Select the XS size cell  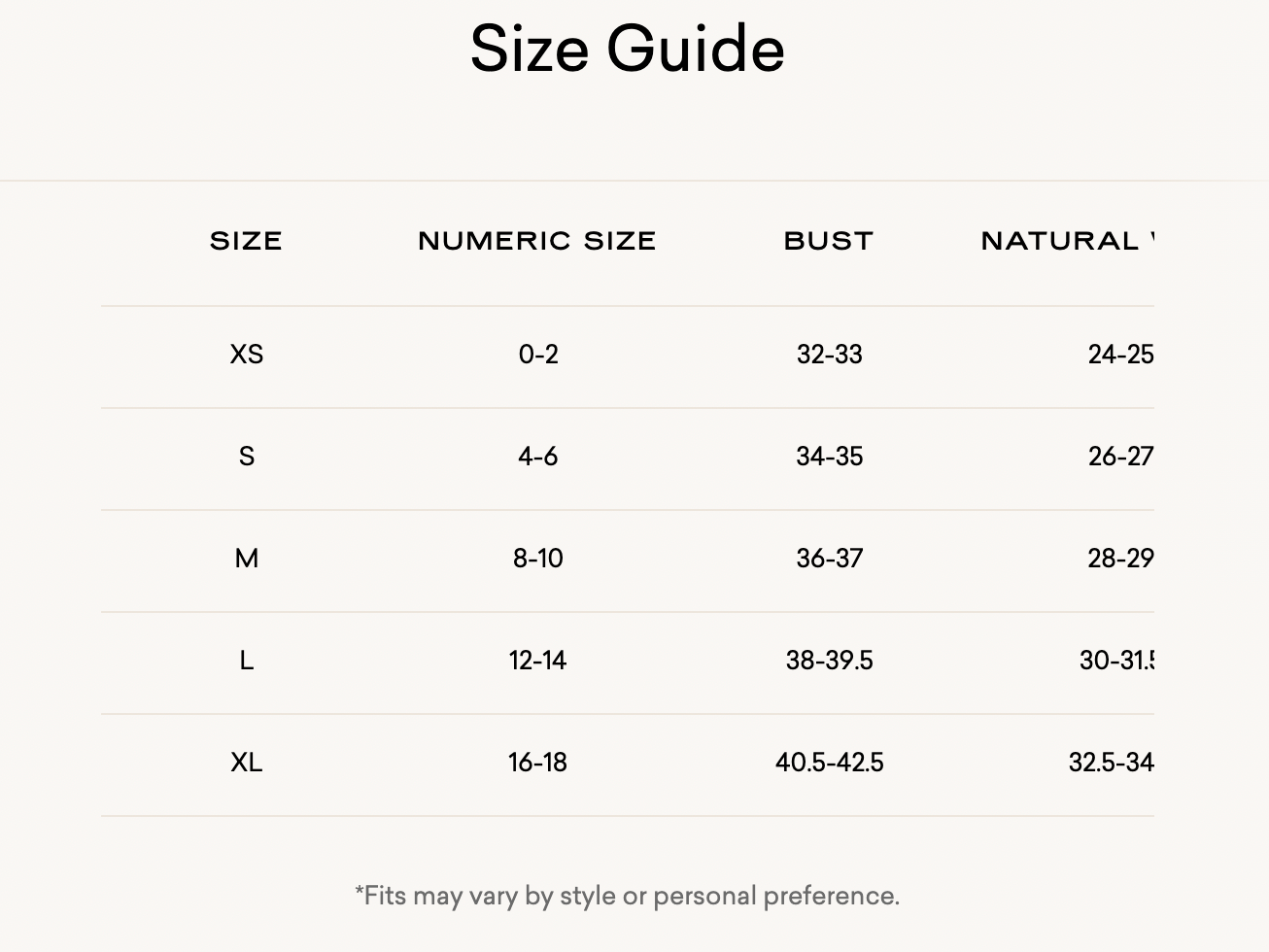pyautogui.click(x=247, y=355)
